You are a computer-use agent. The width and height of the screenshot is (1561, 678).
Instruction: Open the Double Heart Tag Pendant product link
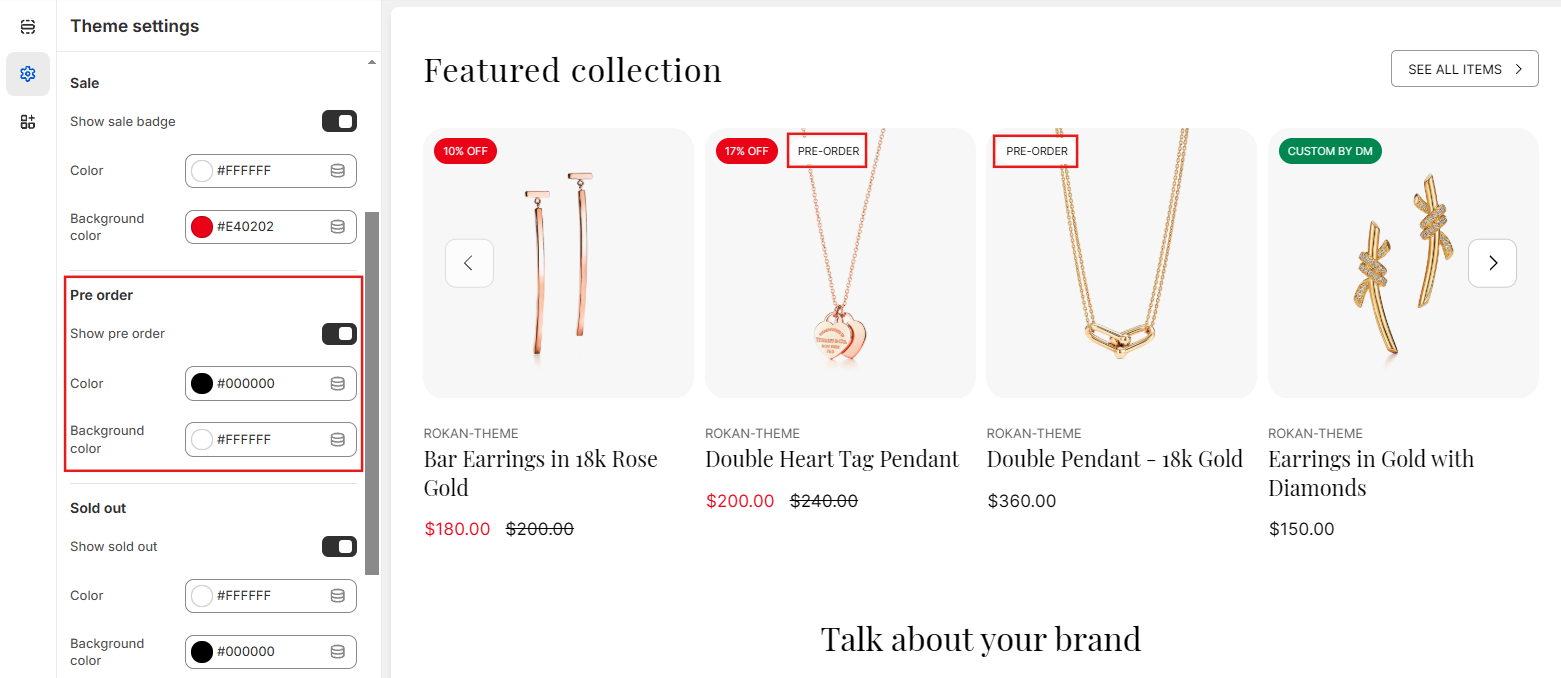(831, 459)
